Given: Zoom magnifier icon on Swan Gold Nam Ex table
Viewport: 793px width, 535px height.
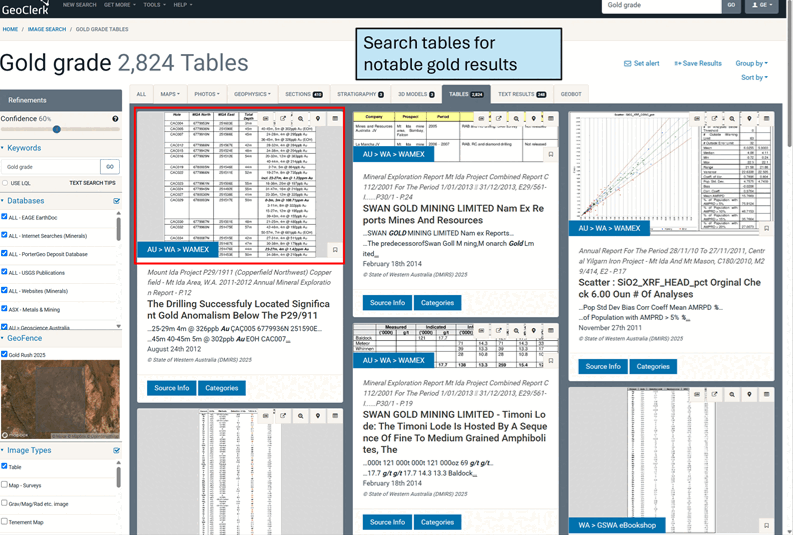Looking at the screenshot, I should 516,118.
